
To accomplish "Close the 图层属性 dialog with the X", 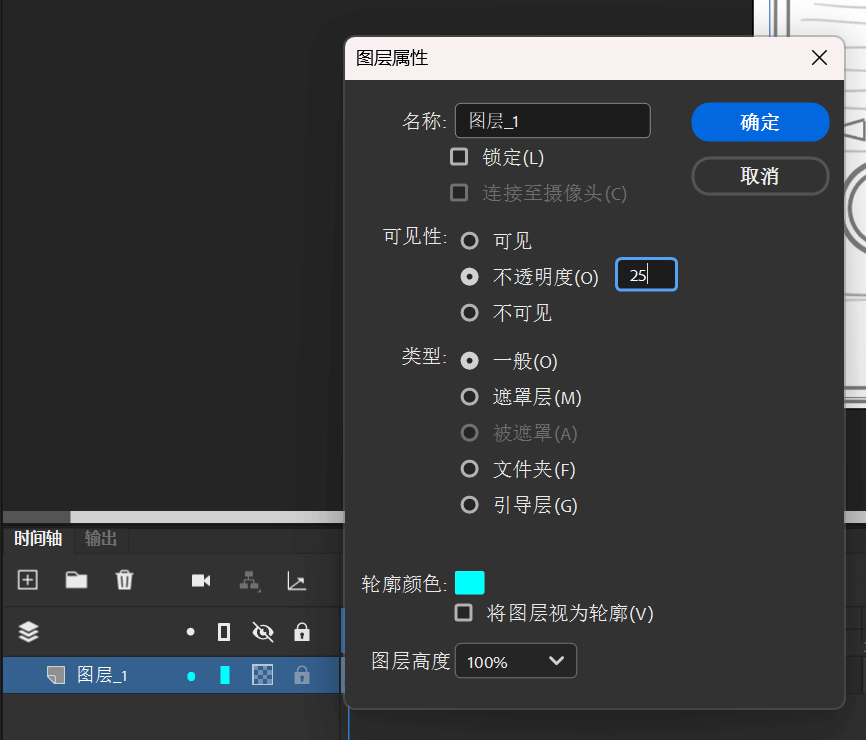I will [x=819, y=57].
